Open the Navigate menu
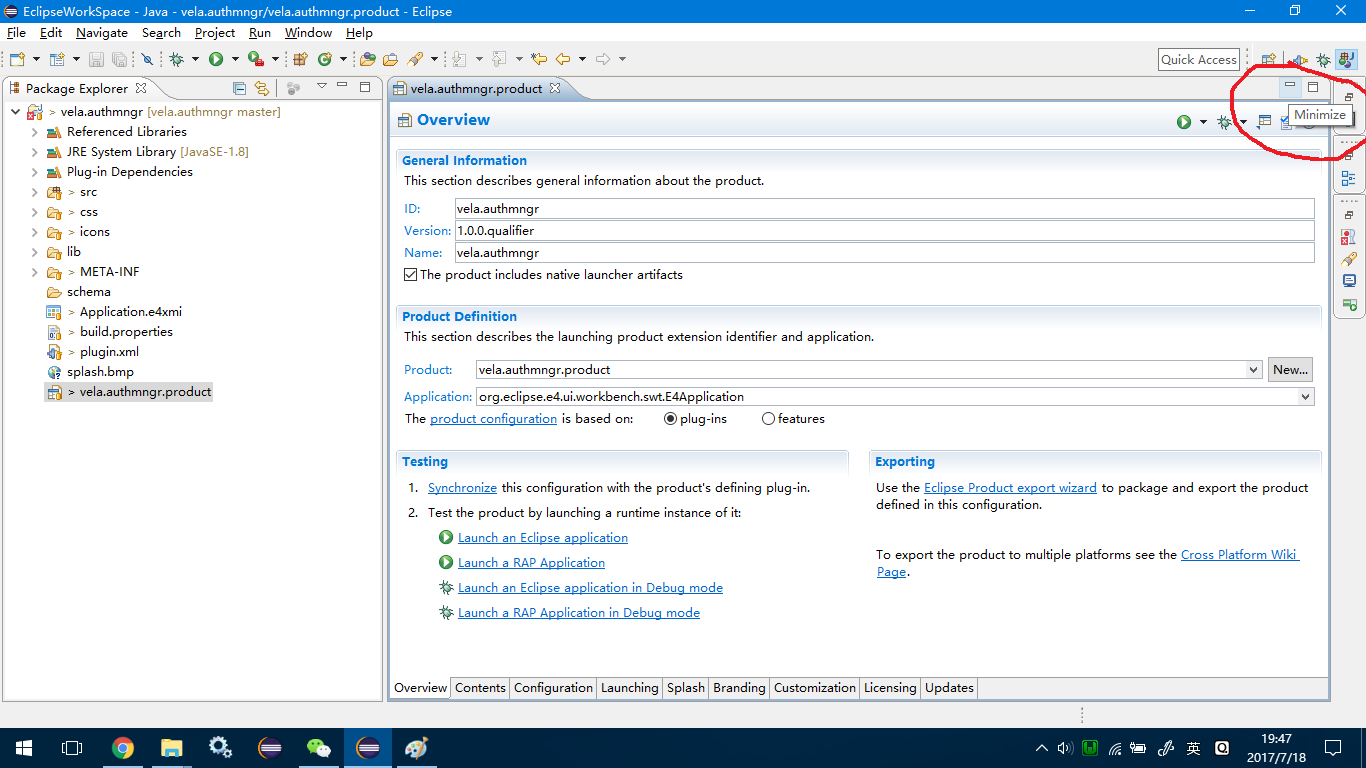 click(x=102, y=33)
